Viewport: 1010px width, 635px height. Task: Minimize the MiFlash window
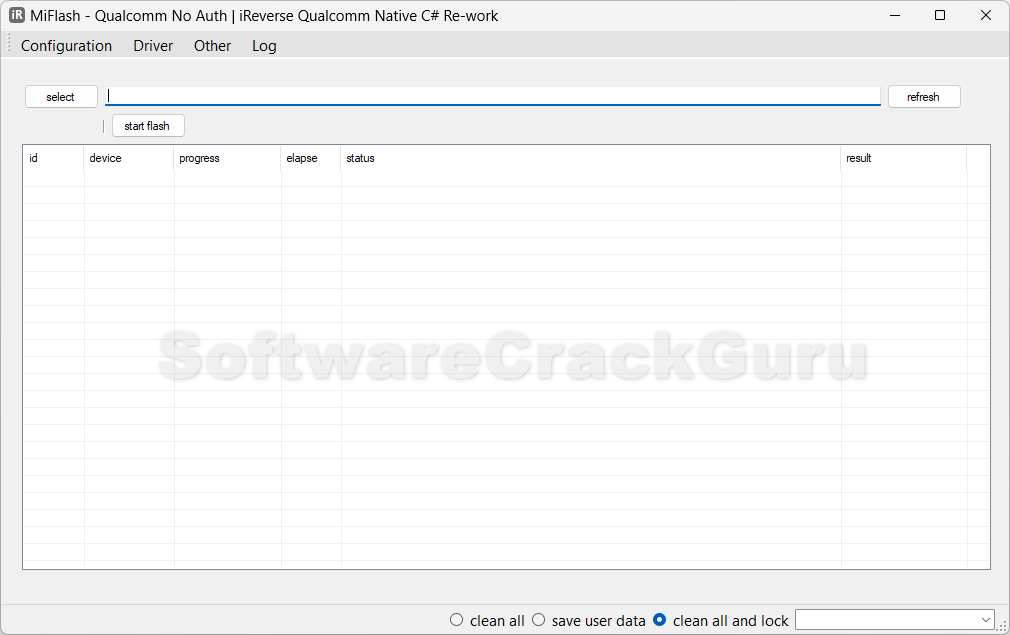coord(895,15)
